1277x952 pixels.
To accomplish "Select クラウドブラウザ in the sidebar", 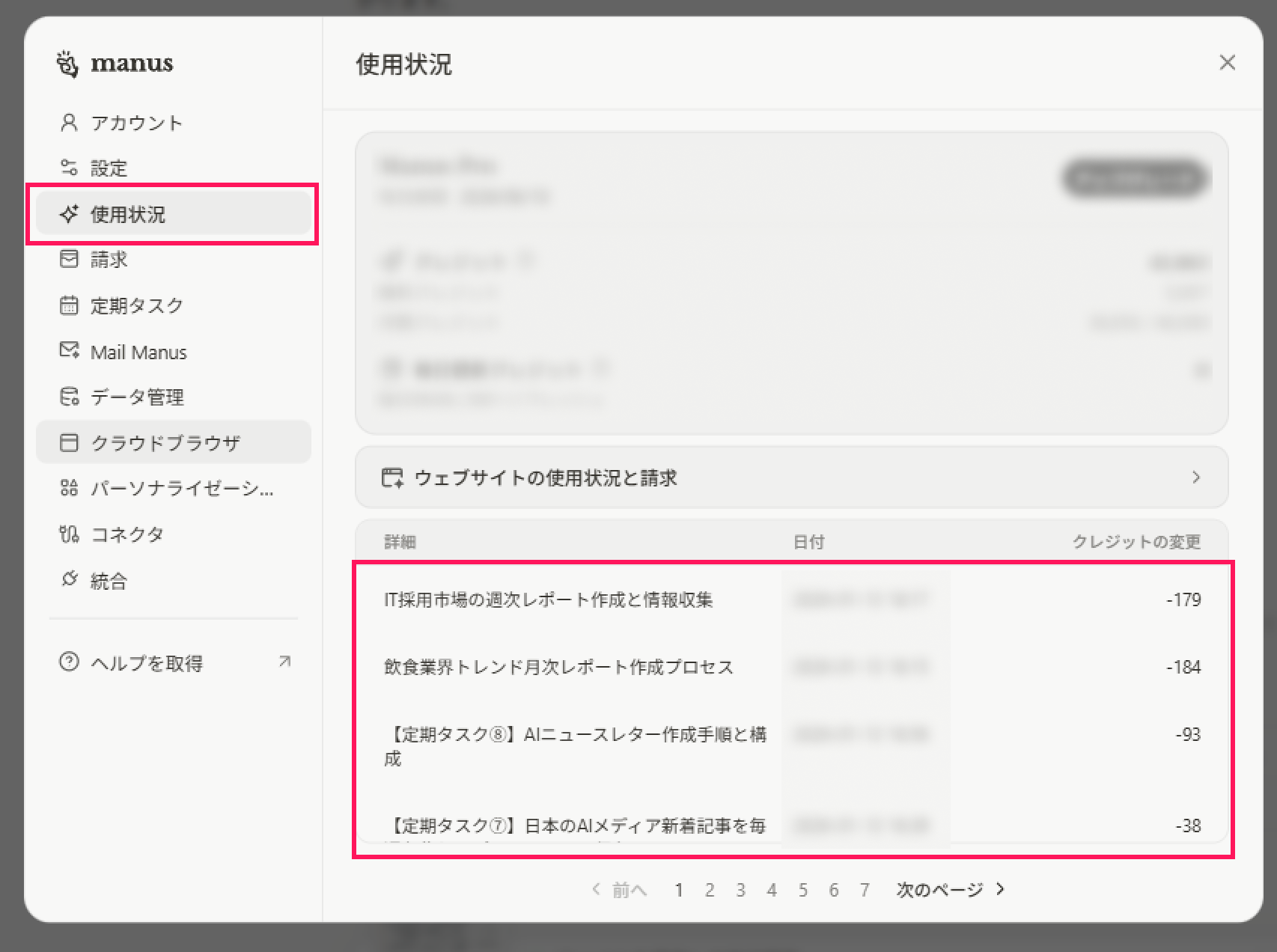I will click(173, 442).
